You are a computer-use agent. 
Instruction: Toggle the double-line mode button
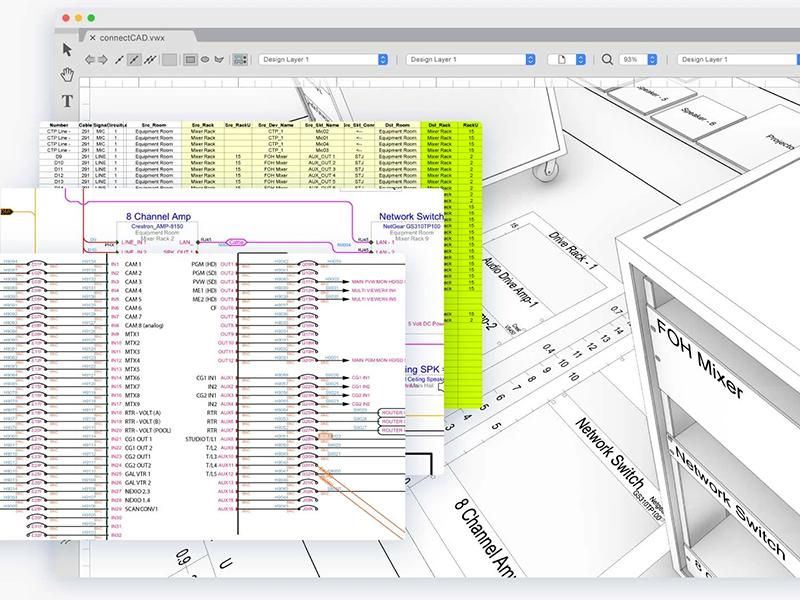150,60
